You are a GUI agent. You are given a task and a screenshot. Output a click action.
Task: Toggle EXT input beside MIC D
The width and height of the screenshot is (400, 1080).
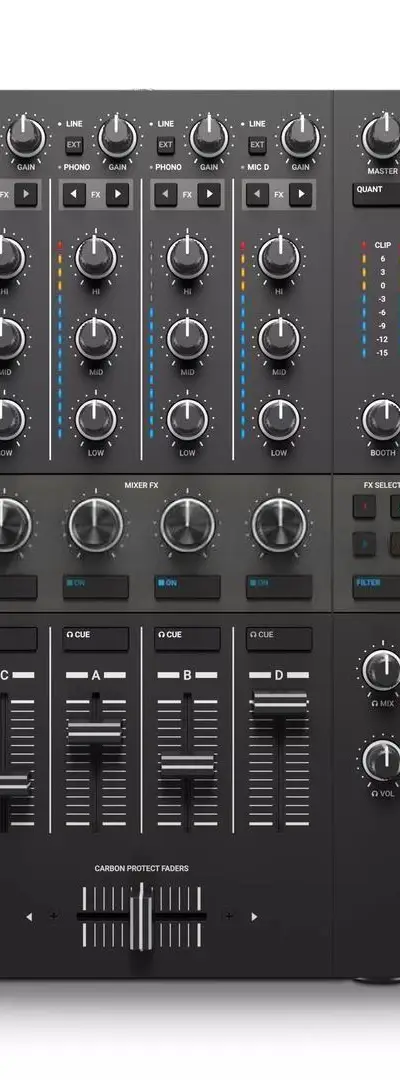click(257, 145)
